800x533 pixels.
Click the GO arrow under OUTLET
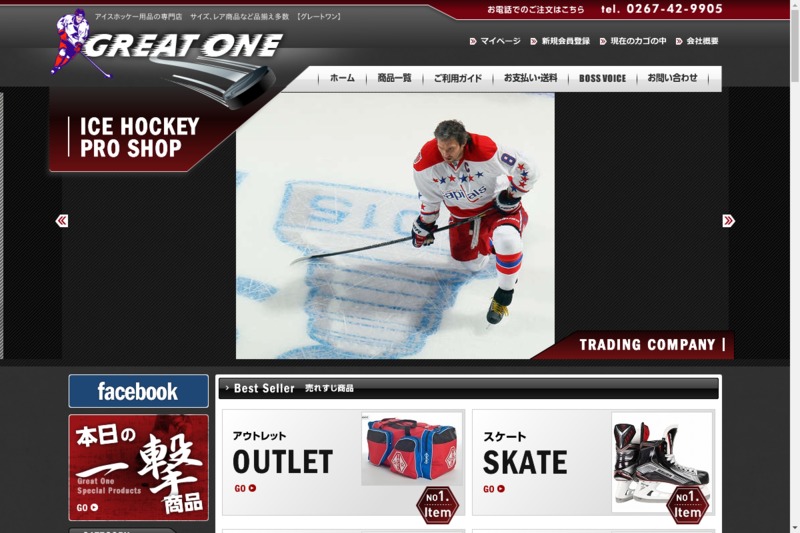coord(245,488)
